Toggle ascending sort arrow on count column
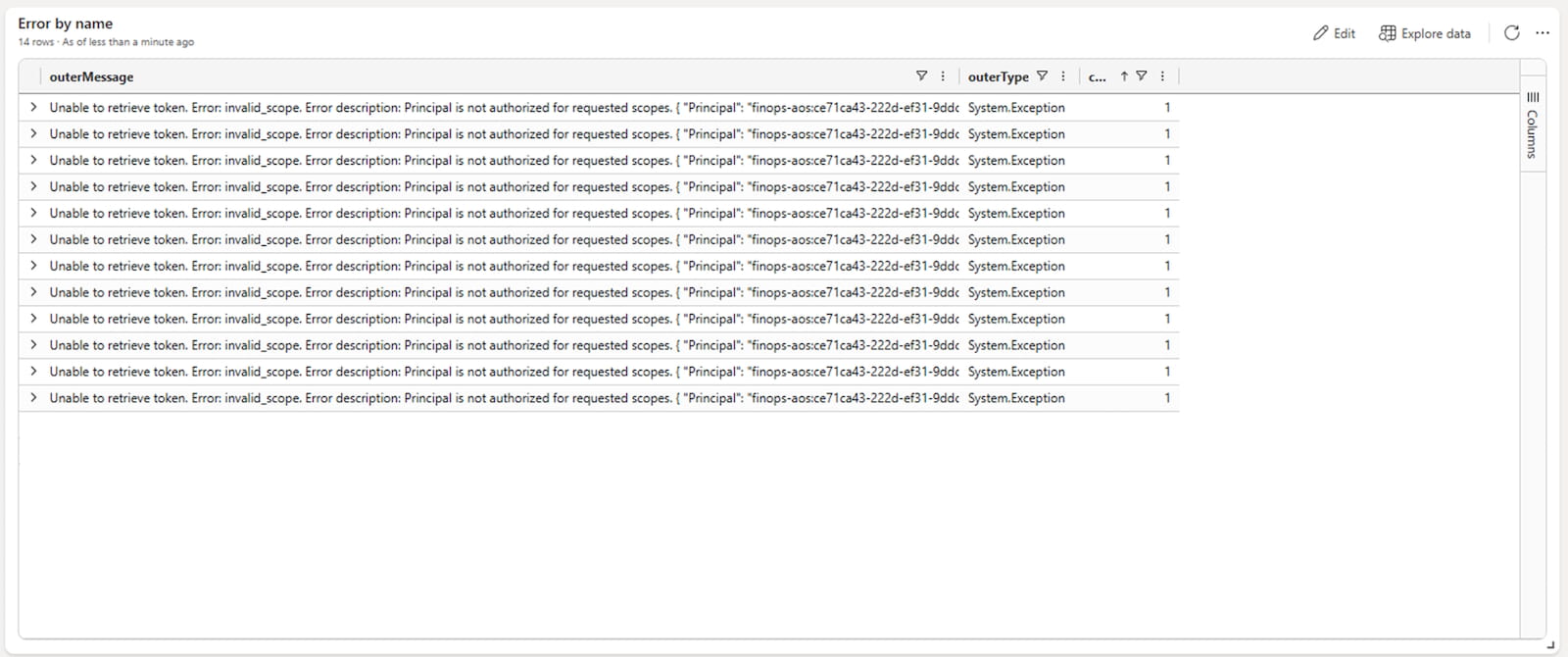 [1124, 76]
